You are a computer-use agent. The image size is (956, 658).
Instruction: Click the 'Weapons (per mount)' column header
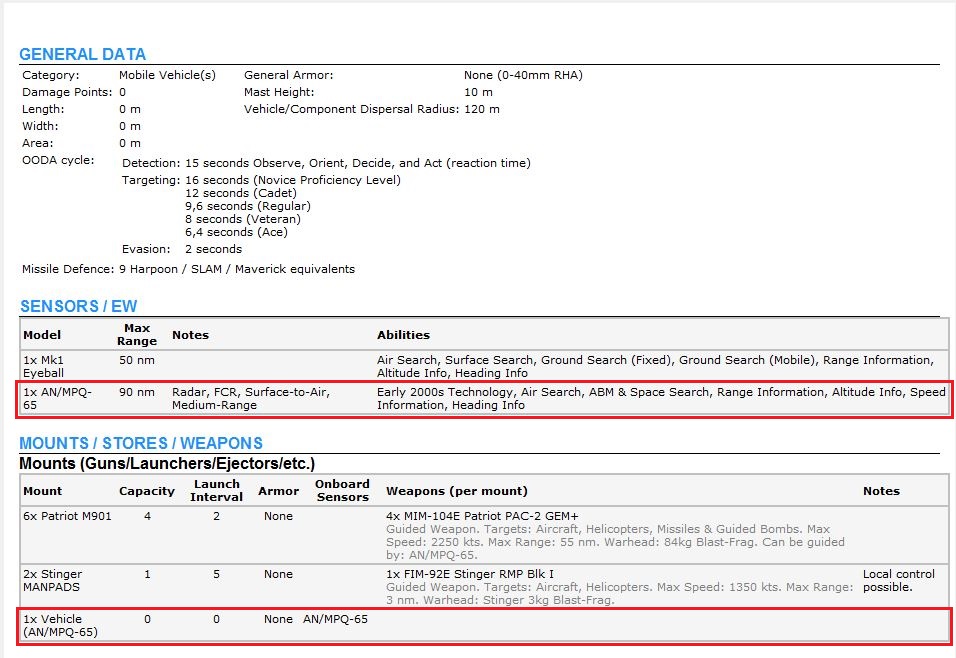pos(457,491)
